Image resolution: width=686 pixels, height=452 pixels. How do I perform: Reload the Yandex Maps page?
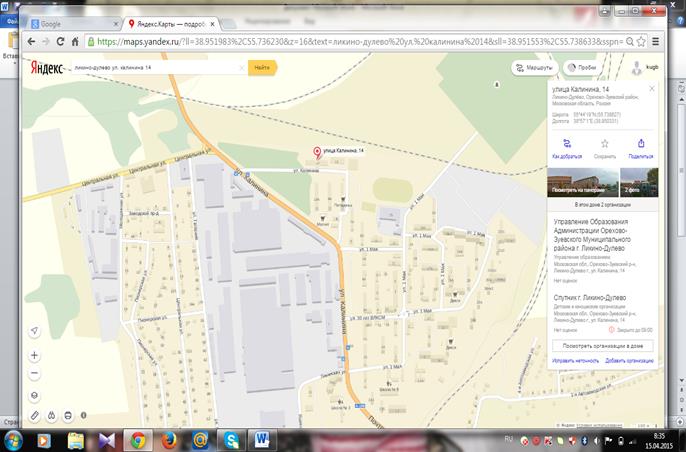[x=60, y=42]
